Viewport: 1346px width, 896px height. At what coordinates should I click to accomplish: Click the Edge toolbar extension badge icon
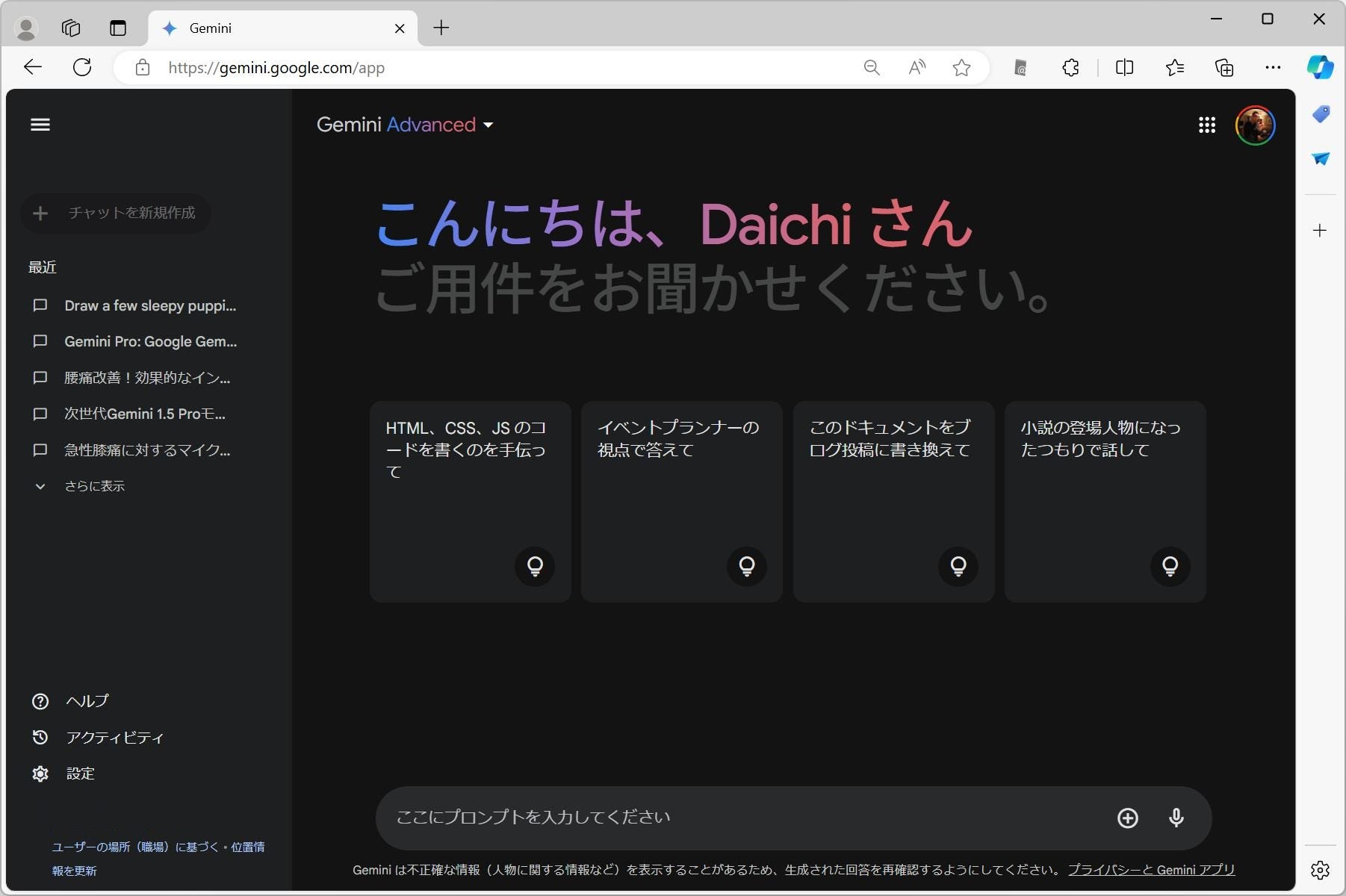click(1020, 68)
